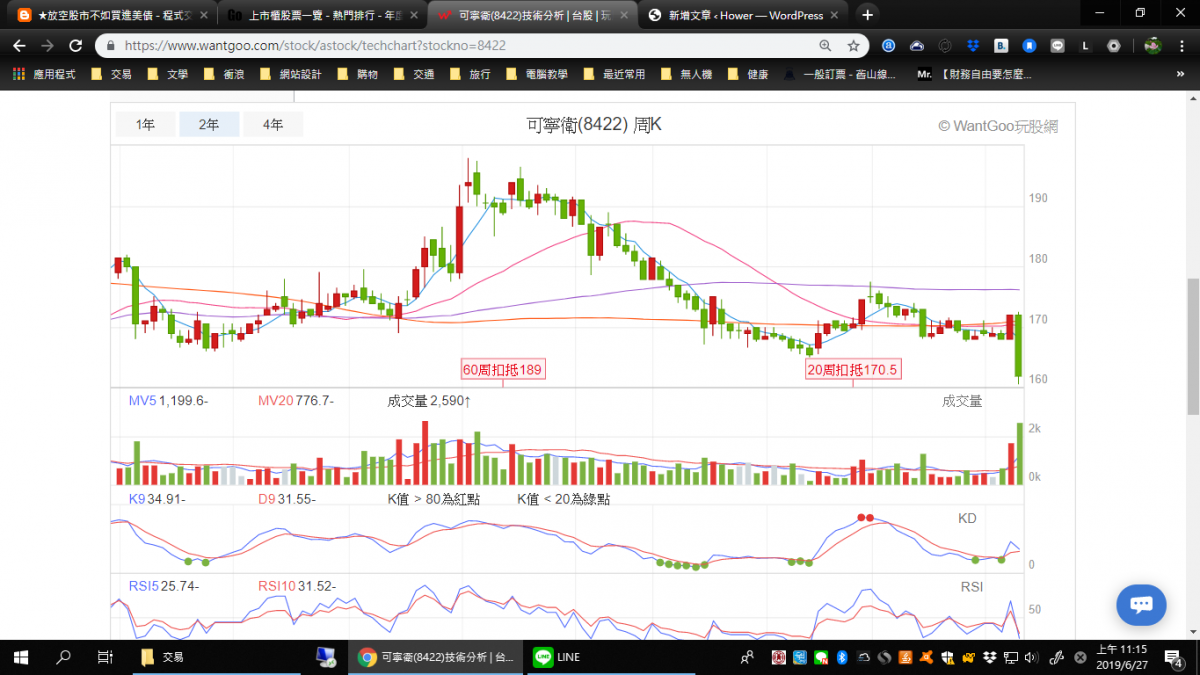Click the Chrome 可寧衛 taskbar button
The width and height of the screenshot is (1200, 675).
tap(434, 657)
